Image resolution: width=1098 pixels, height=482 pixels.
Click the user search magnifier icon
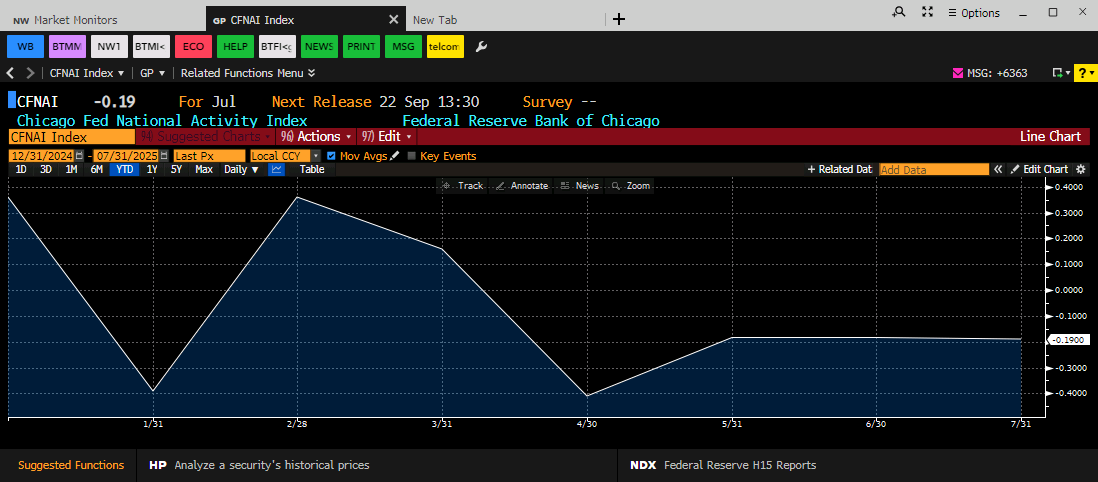coord(900,12)
